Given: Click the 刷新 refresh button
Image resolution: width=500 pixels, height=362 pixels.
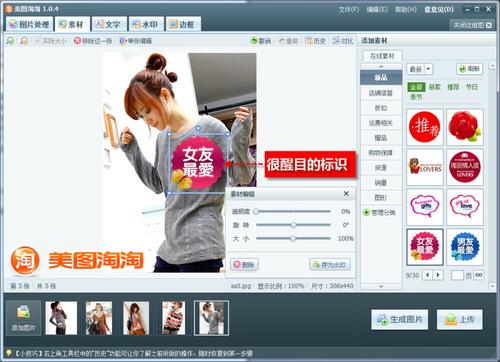Looking at the screenshot, I should pos(469,69).
